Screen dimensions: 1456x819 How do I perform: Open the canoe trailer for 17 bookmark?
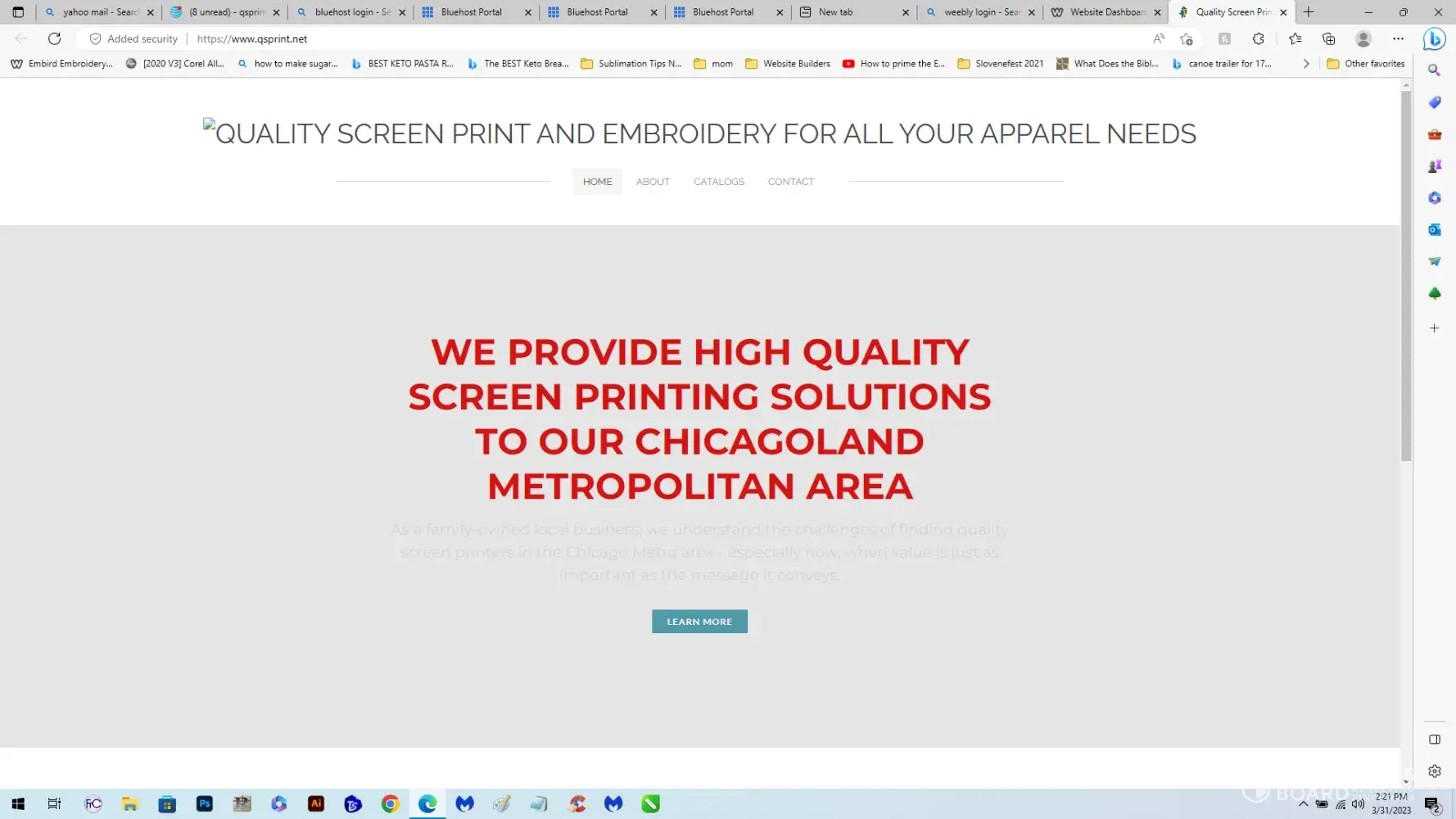[1222, 64]
